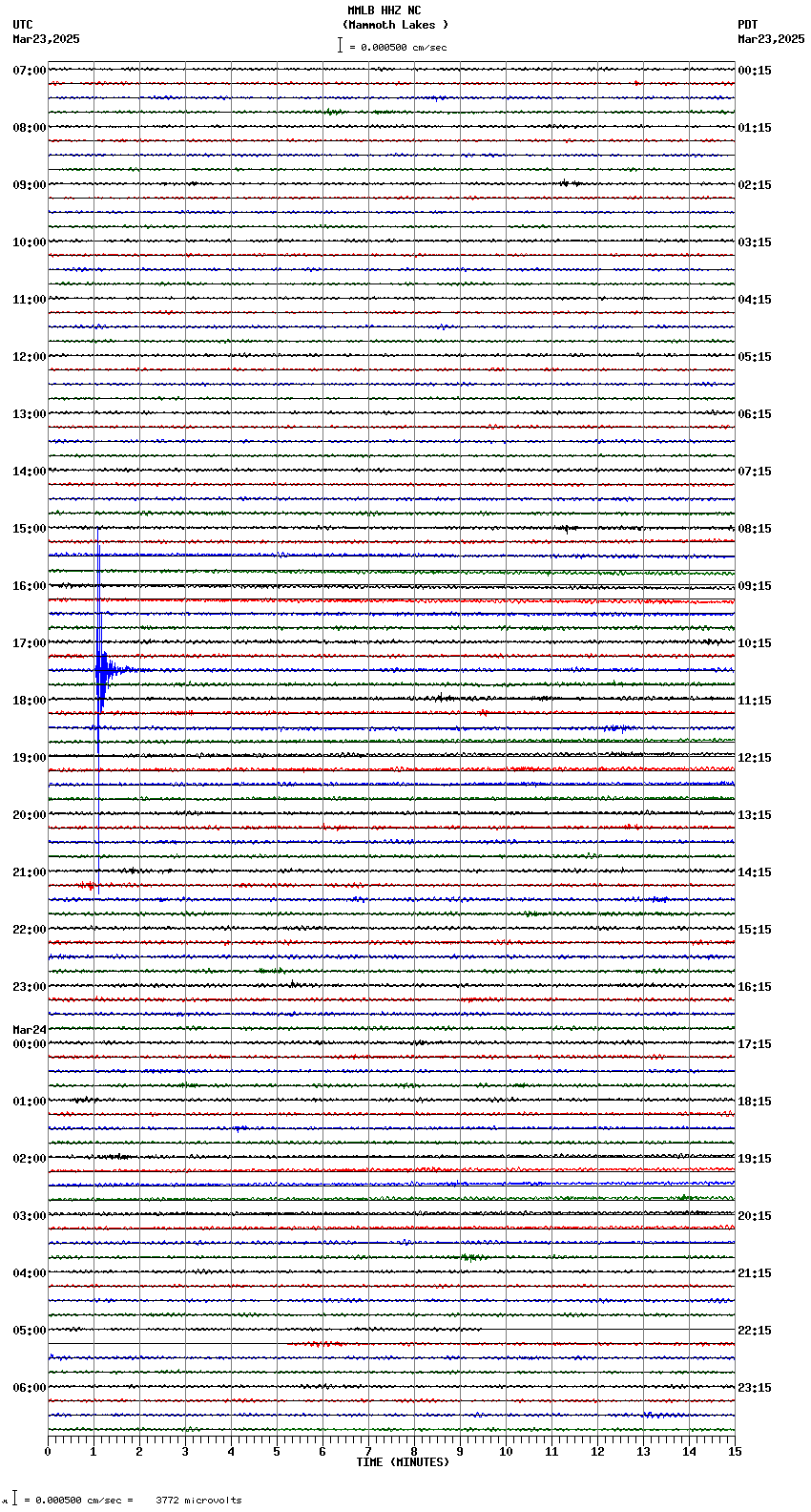
Task: Click the 10:15 PDT row label
Action: tap(755, 643)
